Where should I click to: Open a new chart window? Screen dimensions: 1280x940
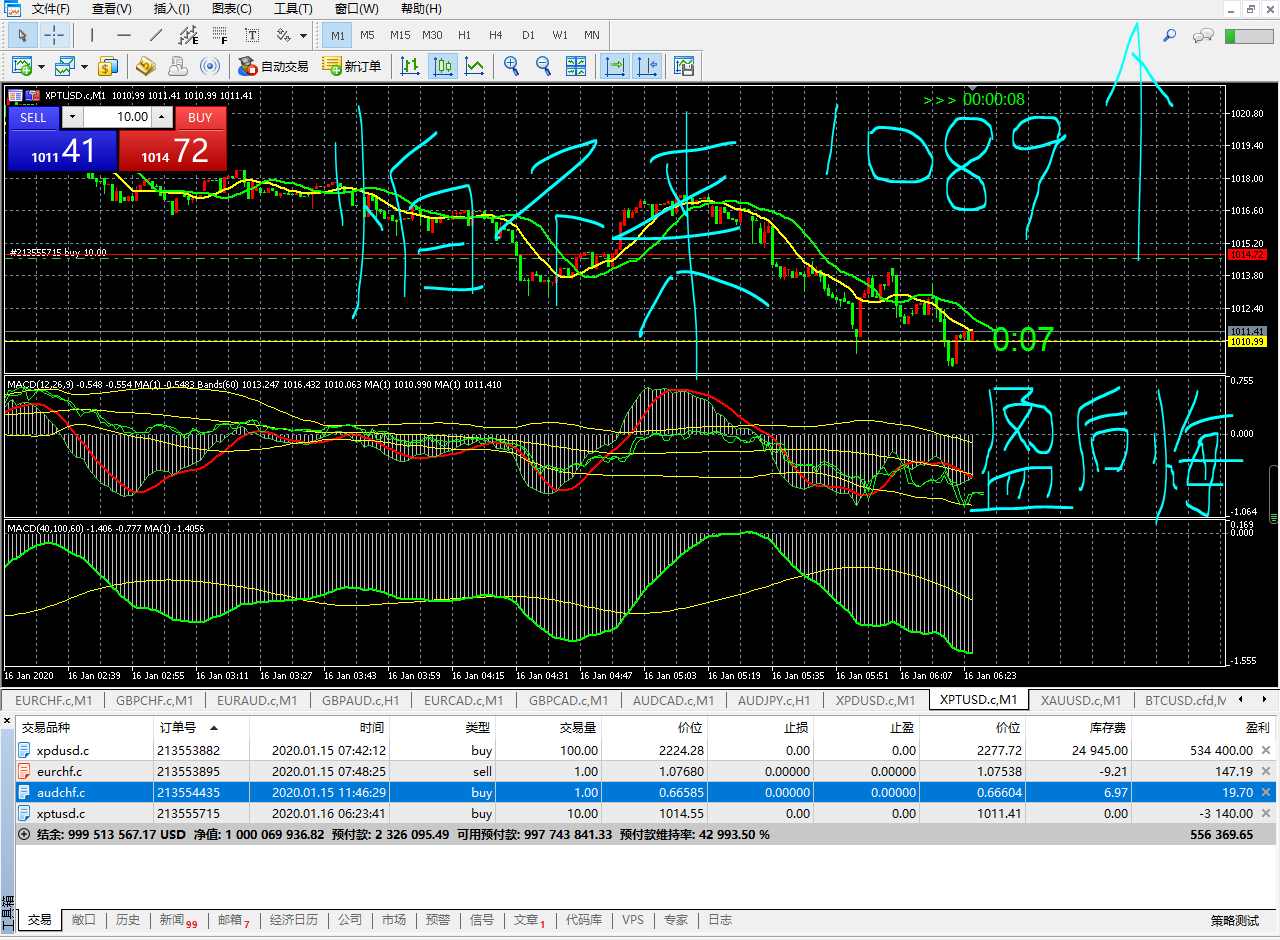[x=23, y=67]
